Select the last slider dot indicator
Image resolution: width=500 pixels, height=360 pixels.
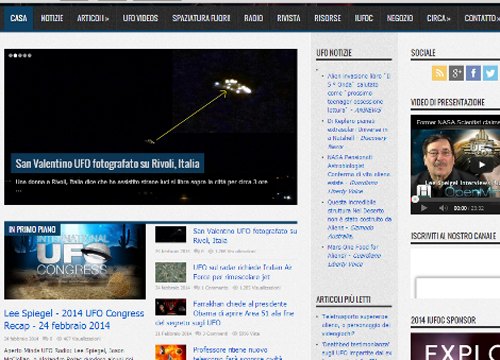pyautogui.click(x=30, y=55)
